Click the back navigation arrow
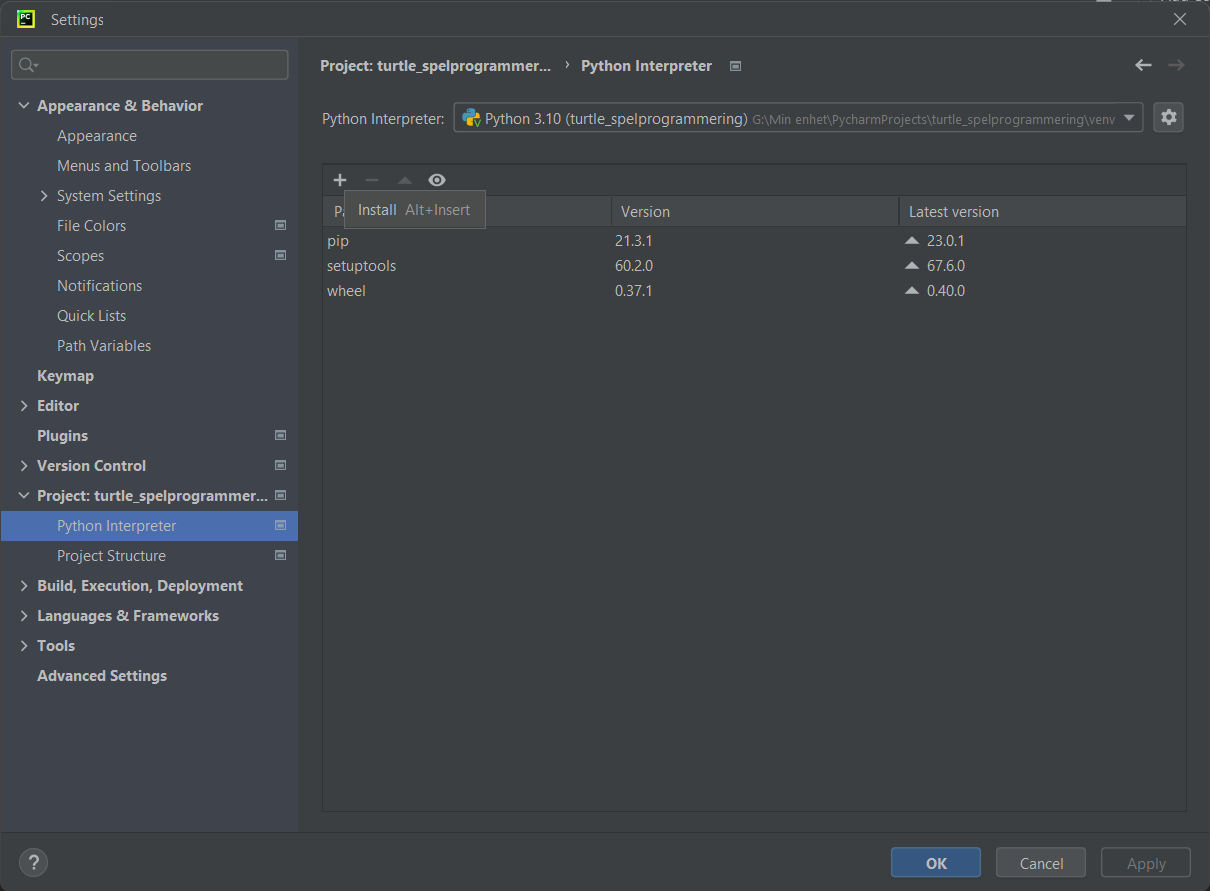Viewport: 1210px width, 891px height. [x=1143, y=66]
